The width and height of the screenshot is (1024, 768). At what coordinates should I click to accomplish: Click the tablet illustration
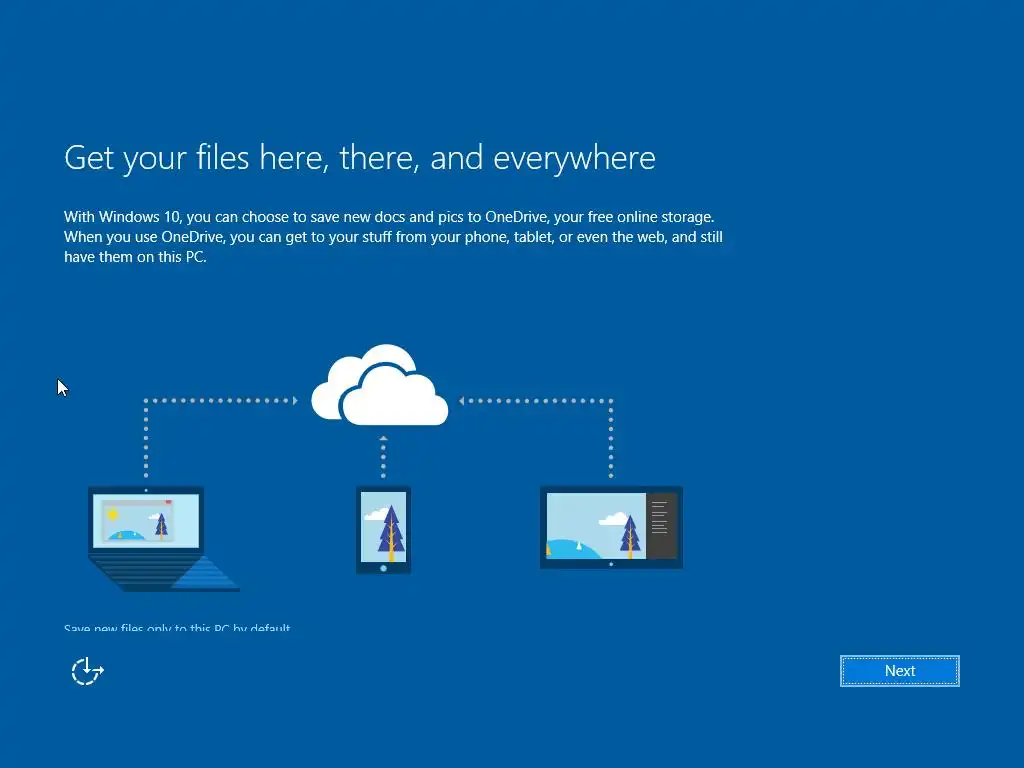point(611,528)
